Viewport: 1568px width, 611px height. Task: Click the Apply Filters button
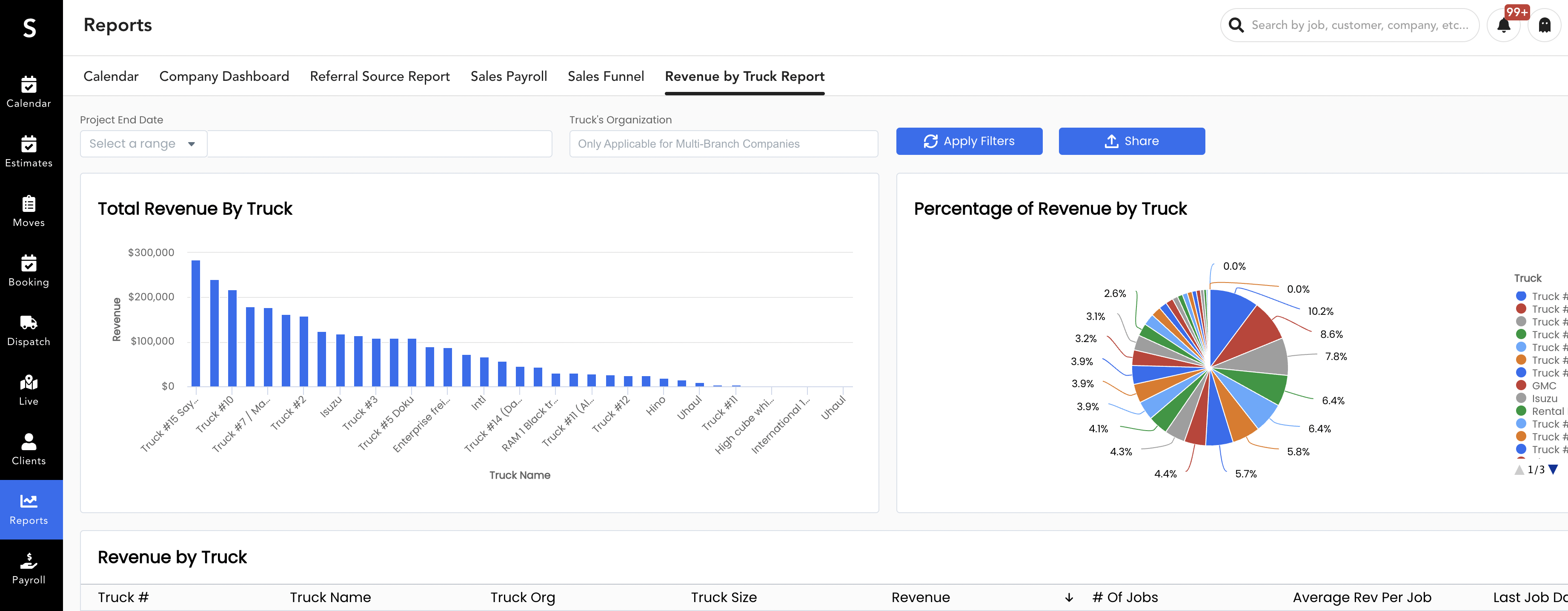(x=969, y=141)
